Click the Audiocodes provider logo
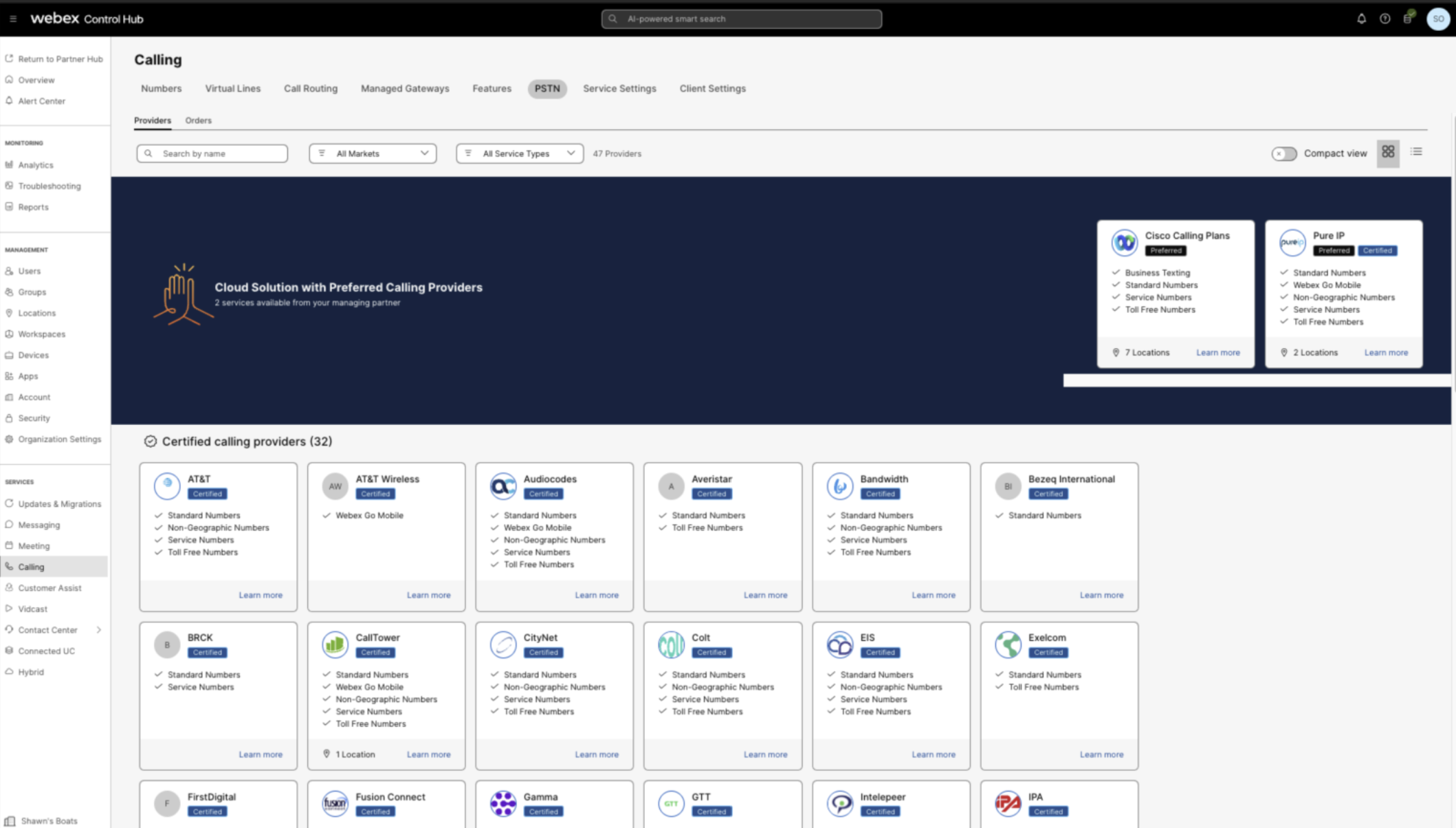1456x828 pixels. point(503,486)
